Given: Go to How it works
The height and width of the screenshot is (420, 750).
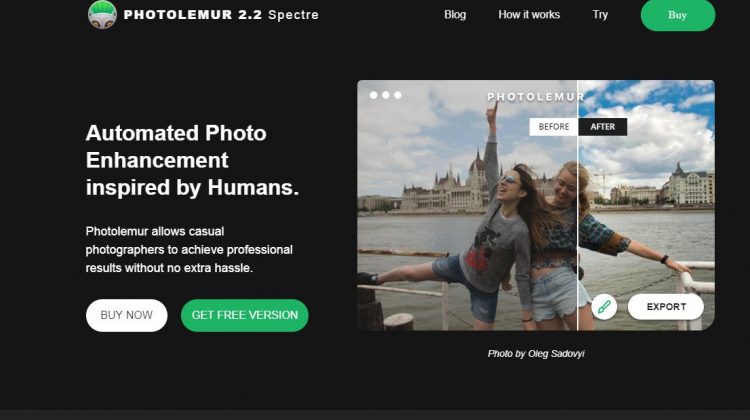Looking at the screenshot, I should pos(529,15).
